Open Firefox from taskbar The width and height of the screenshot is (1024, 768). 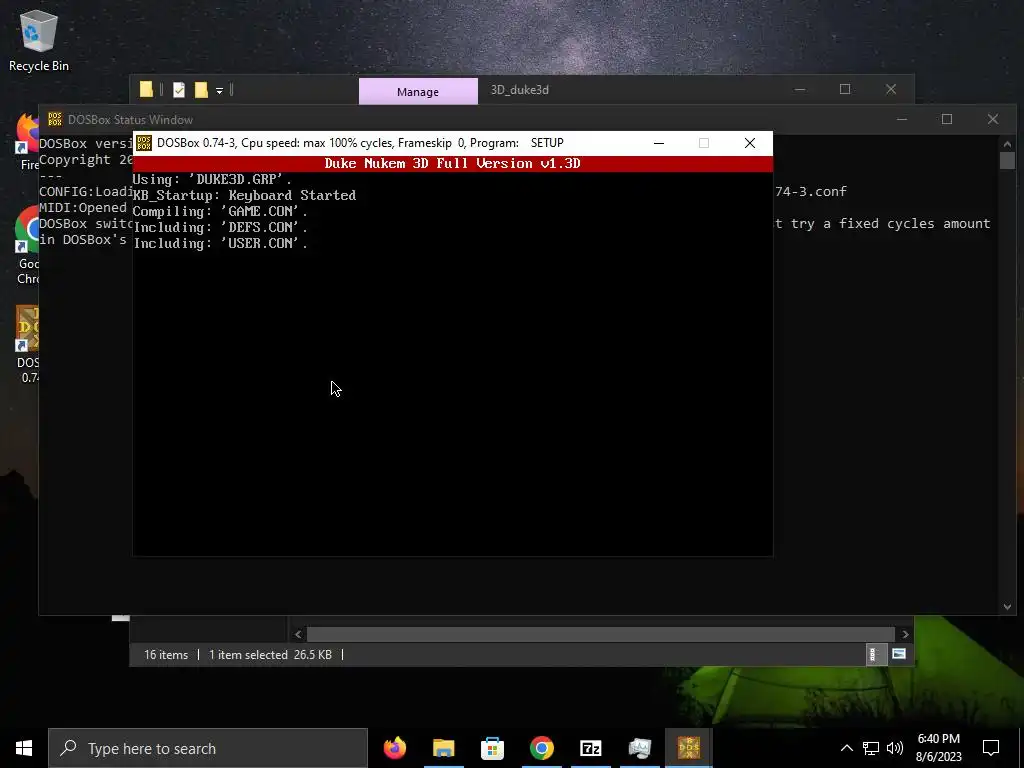point(394,748)
